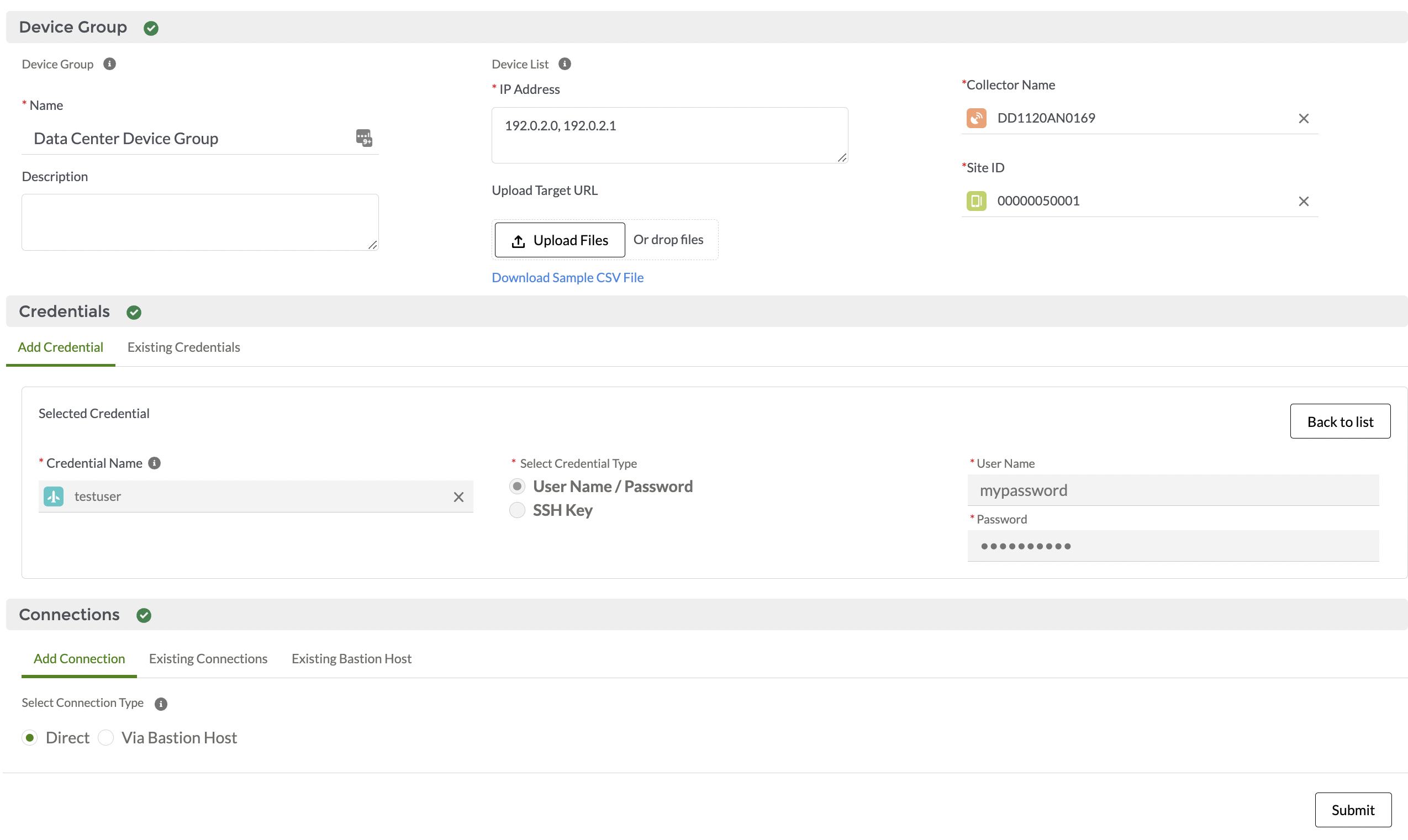Click the collector icon beside DD1120AN0169
Viewport: 1408px width, 840px height.
(976, 118)
